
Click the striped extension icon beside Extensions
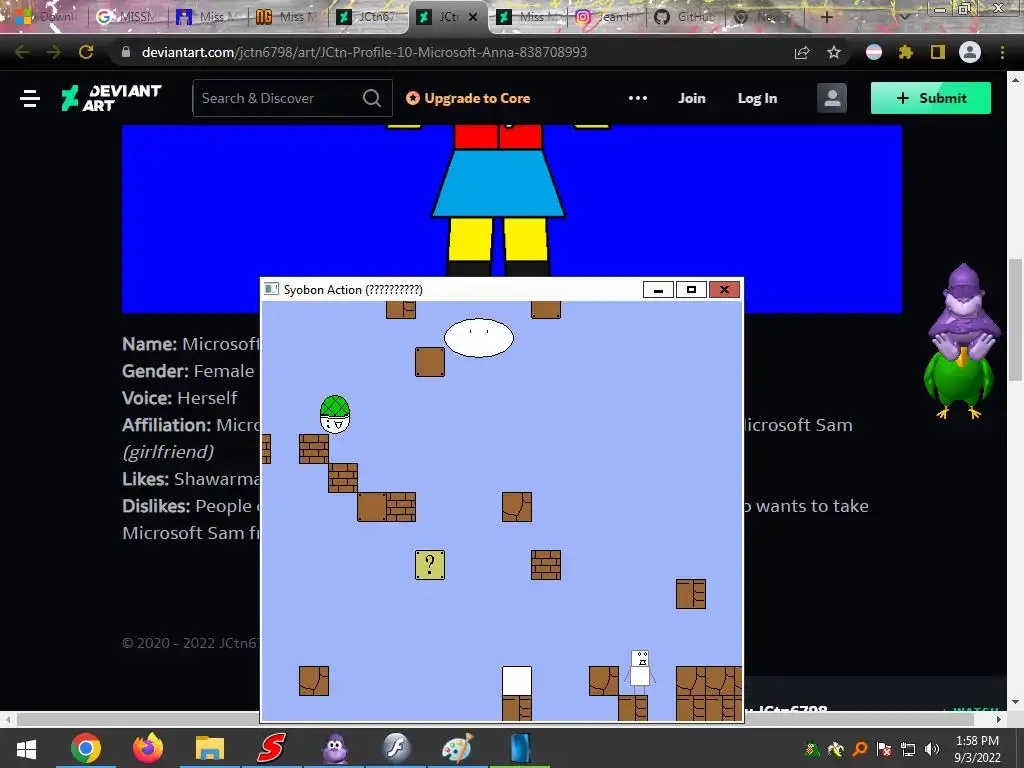tap(874, 52)
